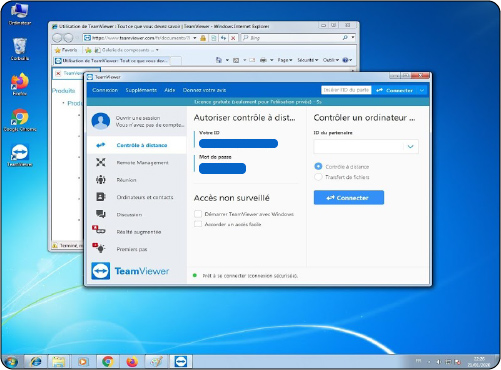Open the Bing search options dropdown
Screen dimensions: 501x370
click(x=353, y=38)
